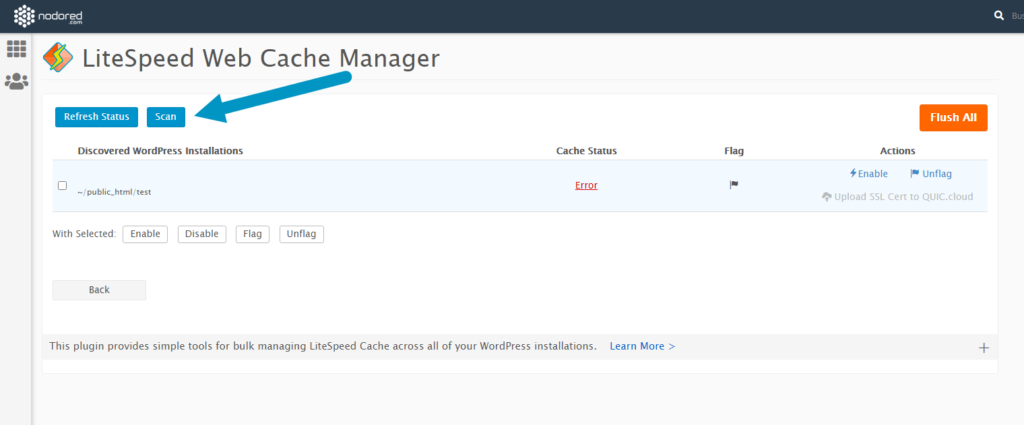Tick the checkbox for ~/public_html/test
This screenshot has width=1024, height=425.
point(63,185)
